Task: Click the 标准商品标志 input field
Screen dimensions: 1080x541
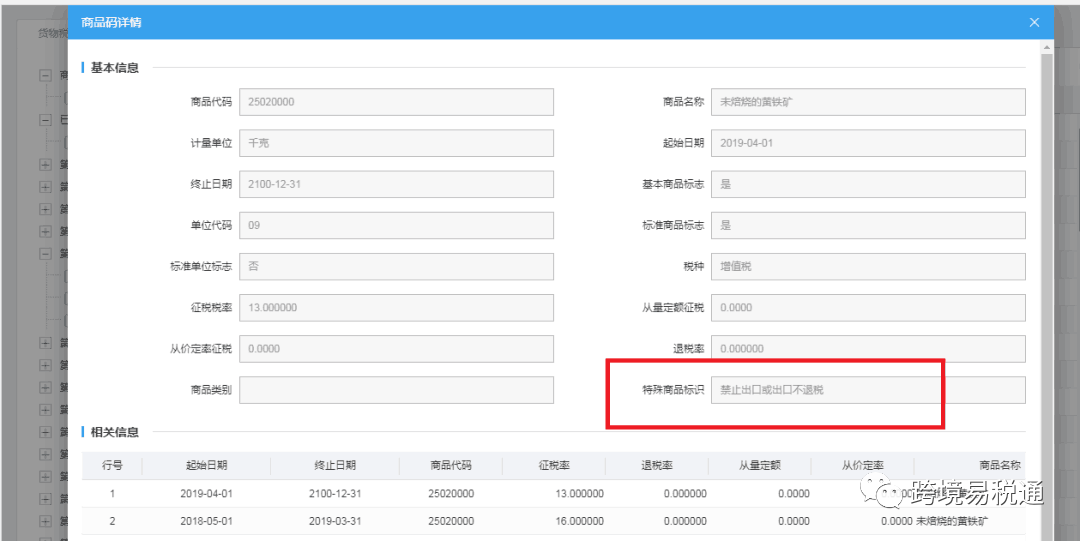Action: (x=868, y=225)
